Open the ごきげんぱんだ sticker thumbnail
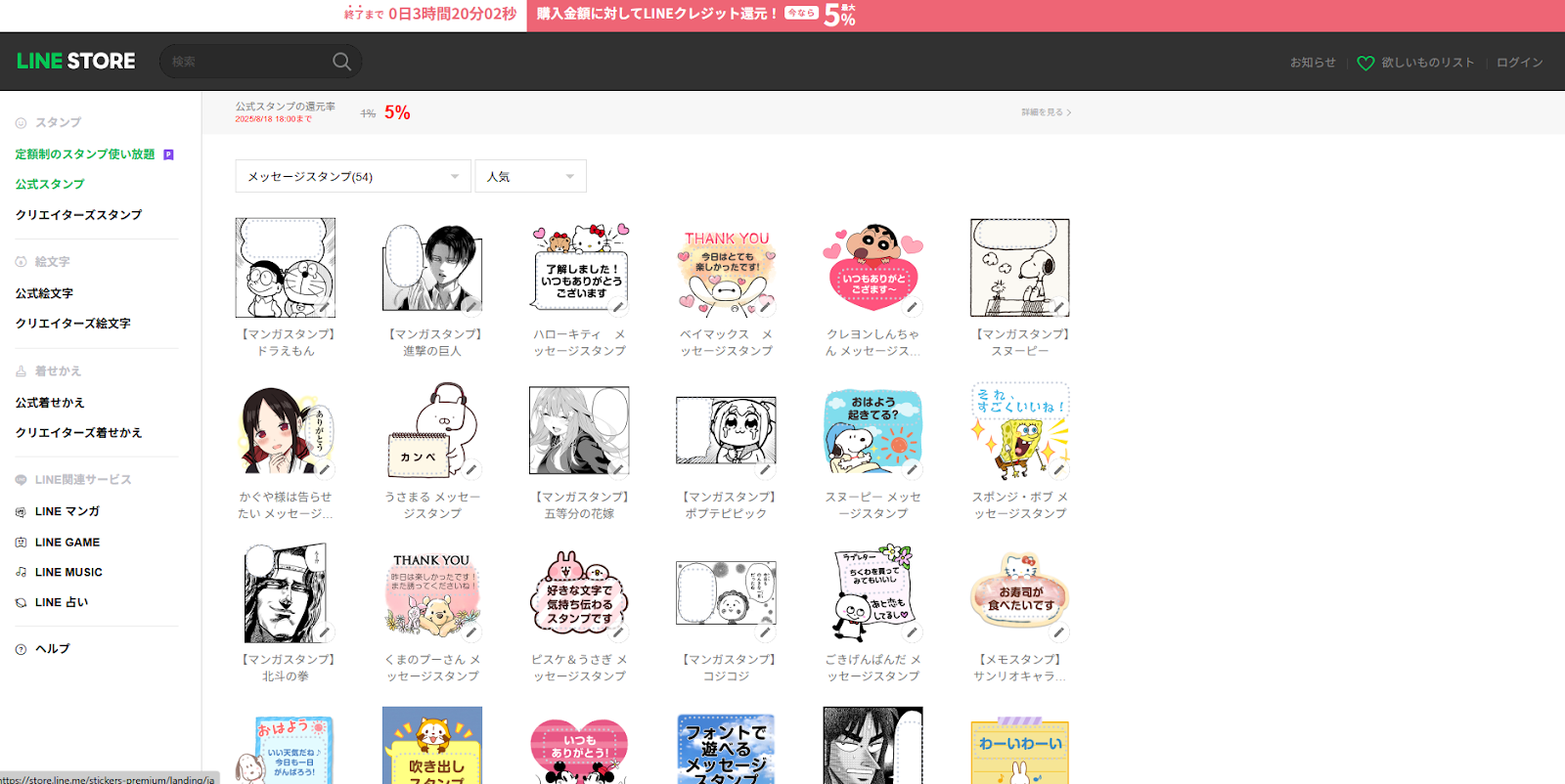The width and height of the screenshot is (1565, 784). pyautogui.click(x=872, y=594)
